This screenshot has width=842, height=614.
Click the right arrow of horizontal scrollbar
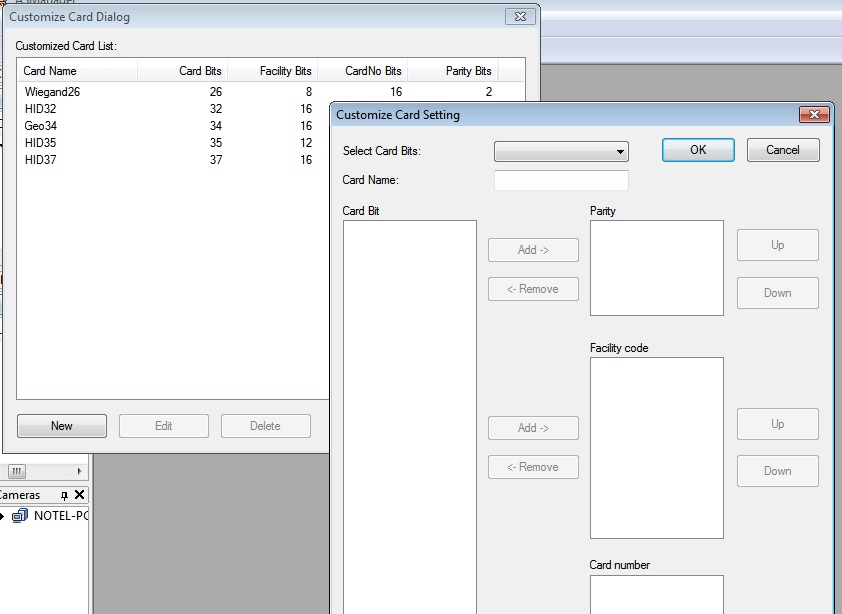79,472
